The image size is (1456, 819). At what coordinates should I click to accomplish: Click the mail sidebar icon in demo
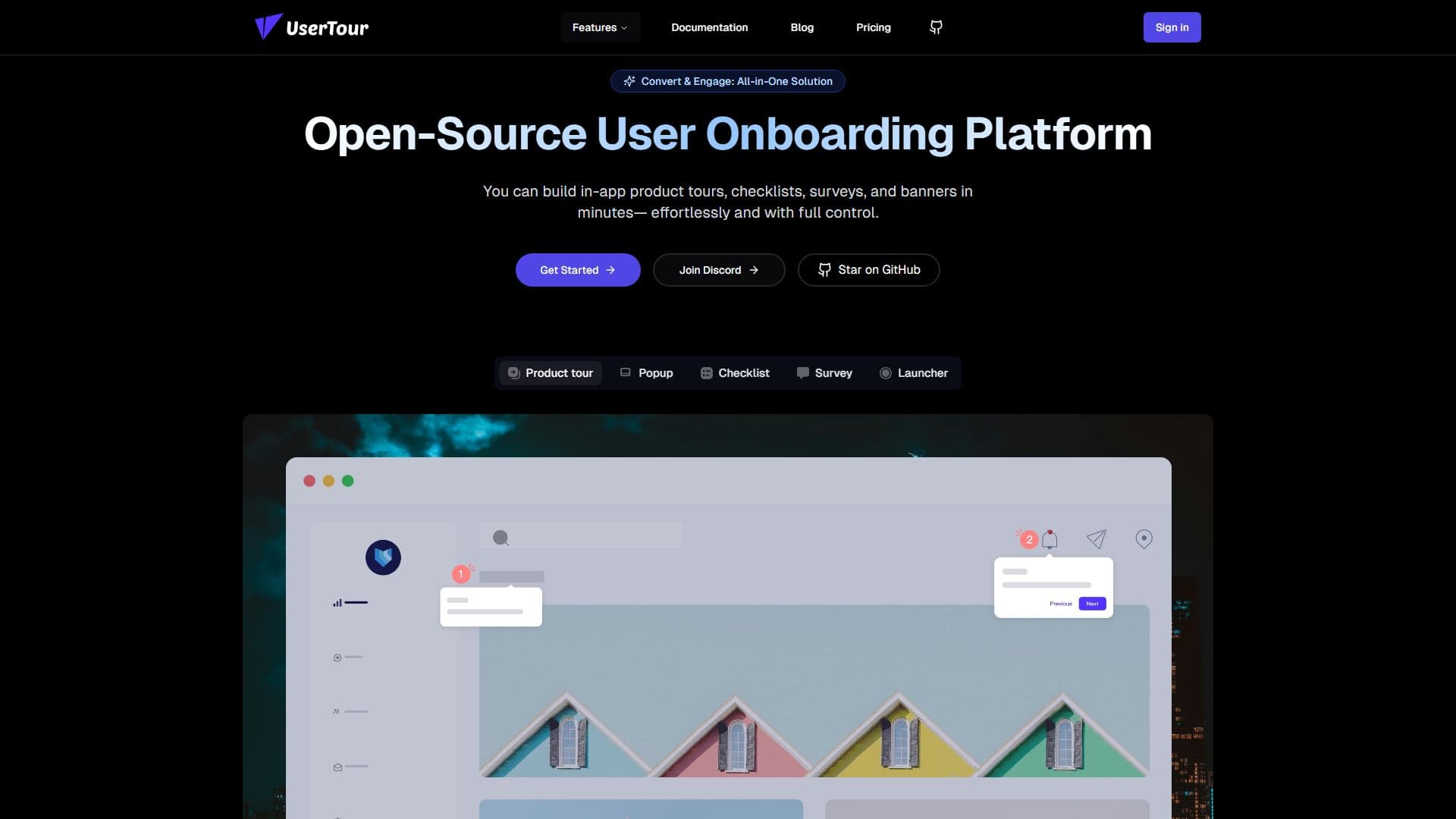[x=337, y=767]
